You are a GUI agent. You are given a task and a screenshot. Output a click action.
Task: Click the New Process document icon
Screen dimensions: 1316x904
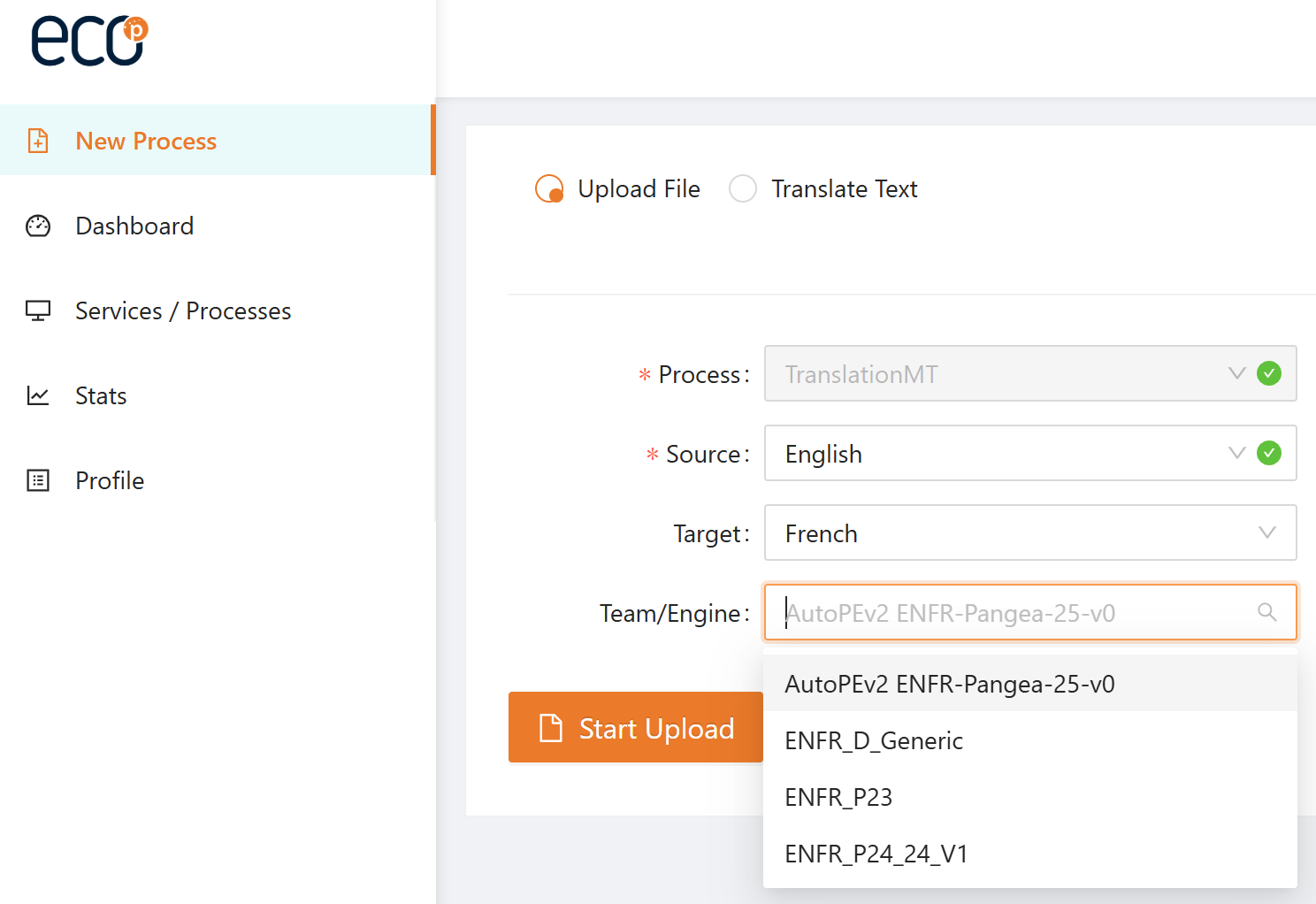[38, 141]
